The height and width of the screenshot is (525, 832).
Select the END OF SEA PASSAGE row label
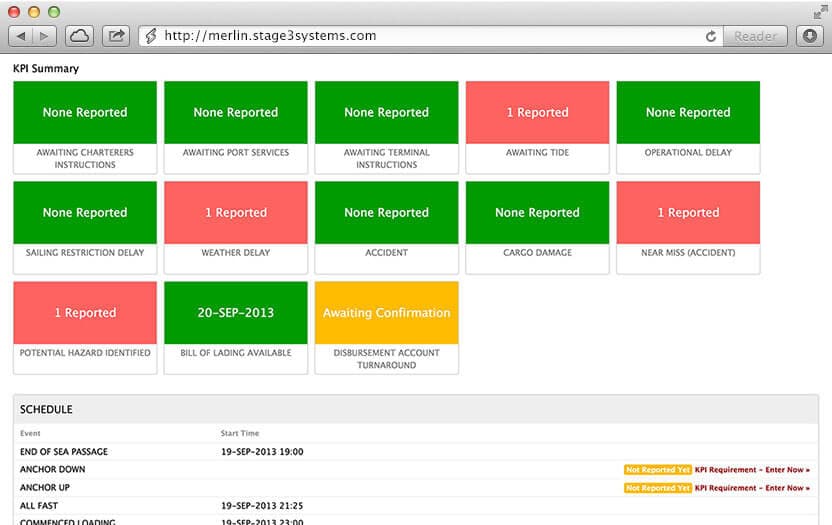pos(64,452)
